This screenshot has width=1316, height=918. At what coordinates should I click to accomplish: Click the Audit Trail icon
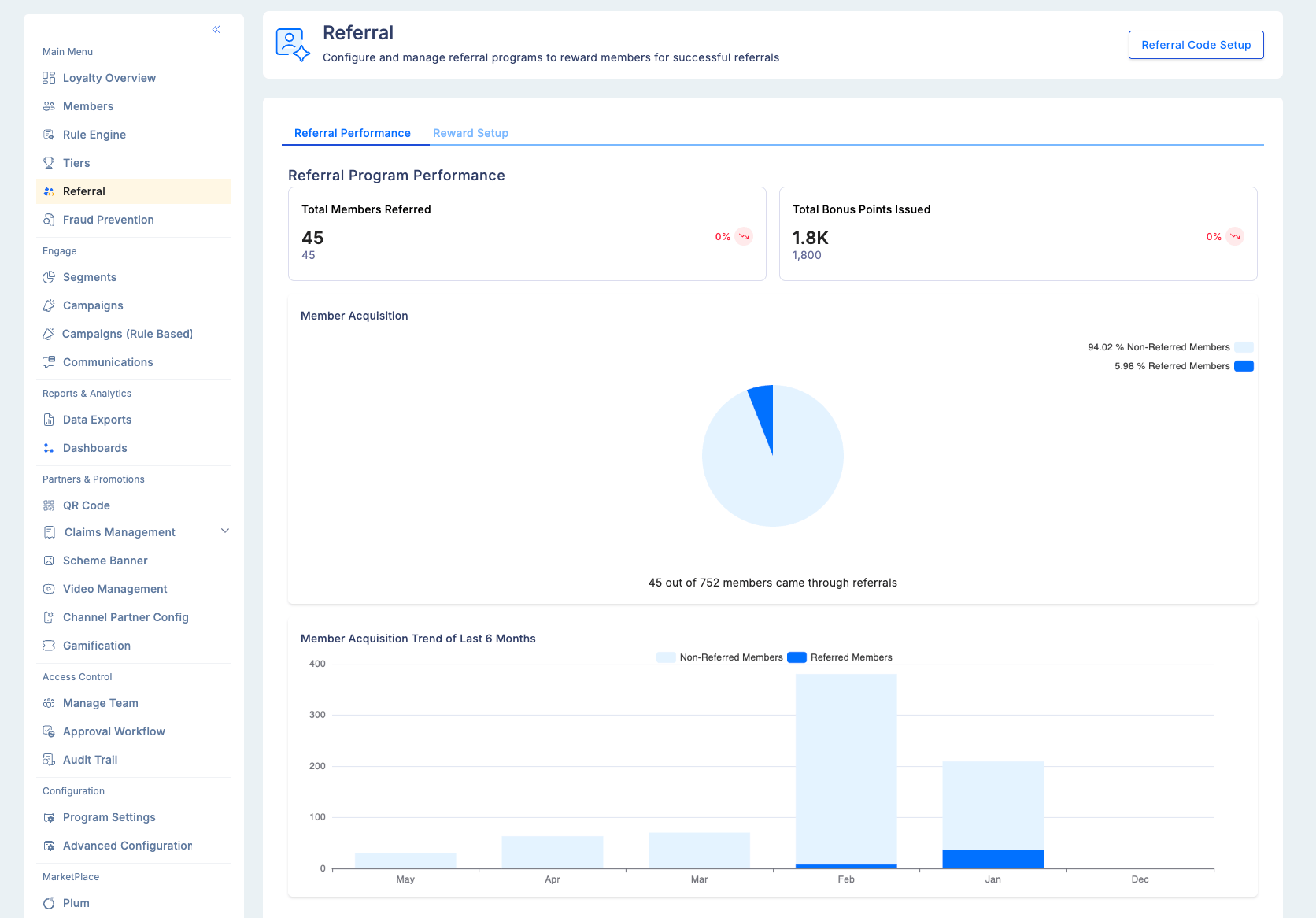click(x=49, y=760)
